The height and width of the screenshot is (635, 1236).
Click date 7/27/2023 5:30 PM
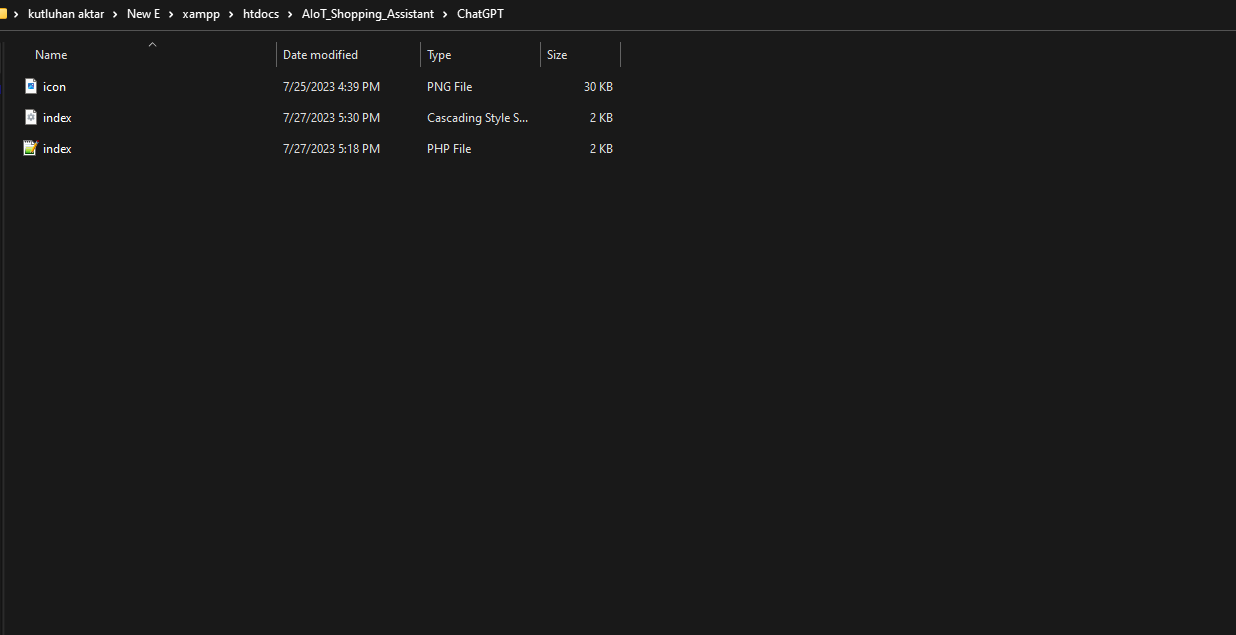pyautogui.click(x=331, y=118)
